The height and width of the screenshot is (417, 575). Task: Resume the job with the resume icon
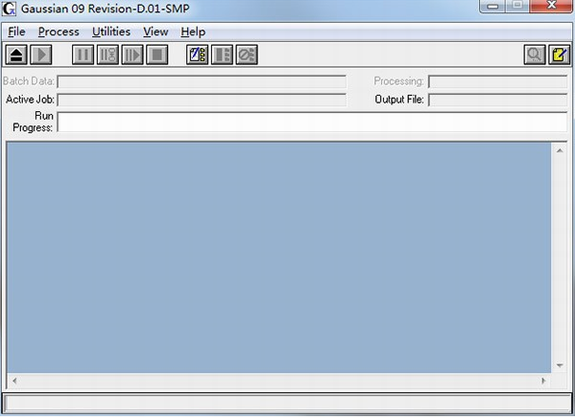point(132,55)
